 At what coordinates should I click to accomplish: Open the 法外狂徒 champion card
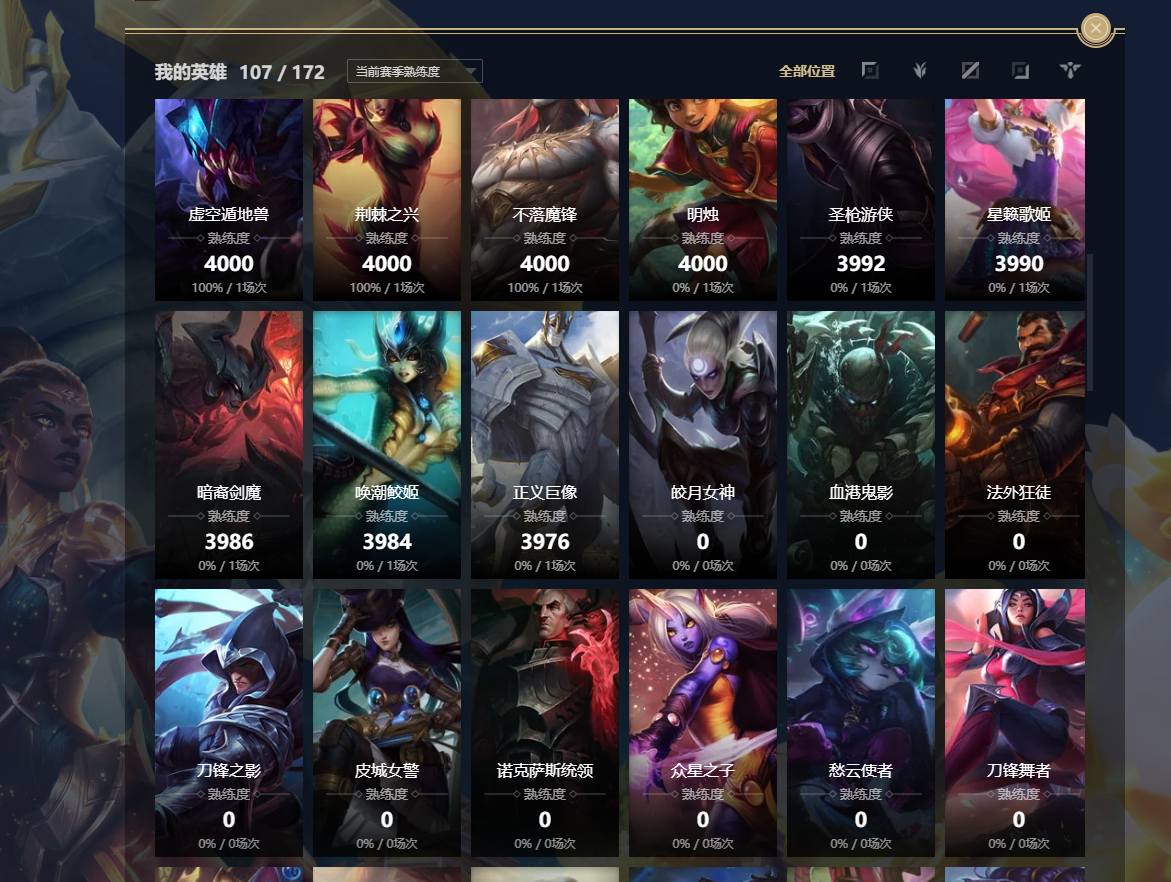coord(1014,444)
